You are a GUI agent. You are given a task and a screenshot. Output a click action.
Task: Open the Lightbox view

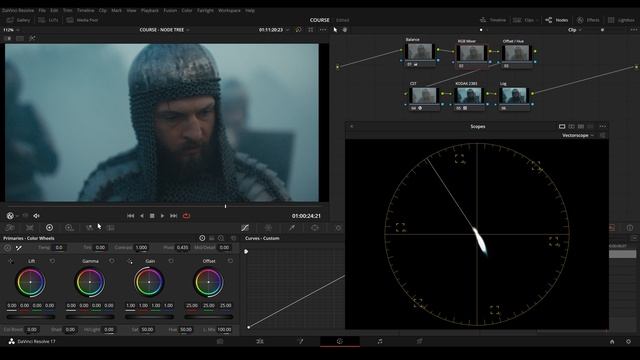tap(621, 20)
